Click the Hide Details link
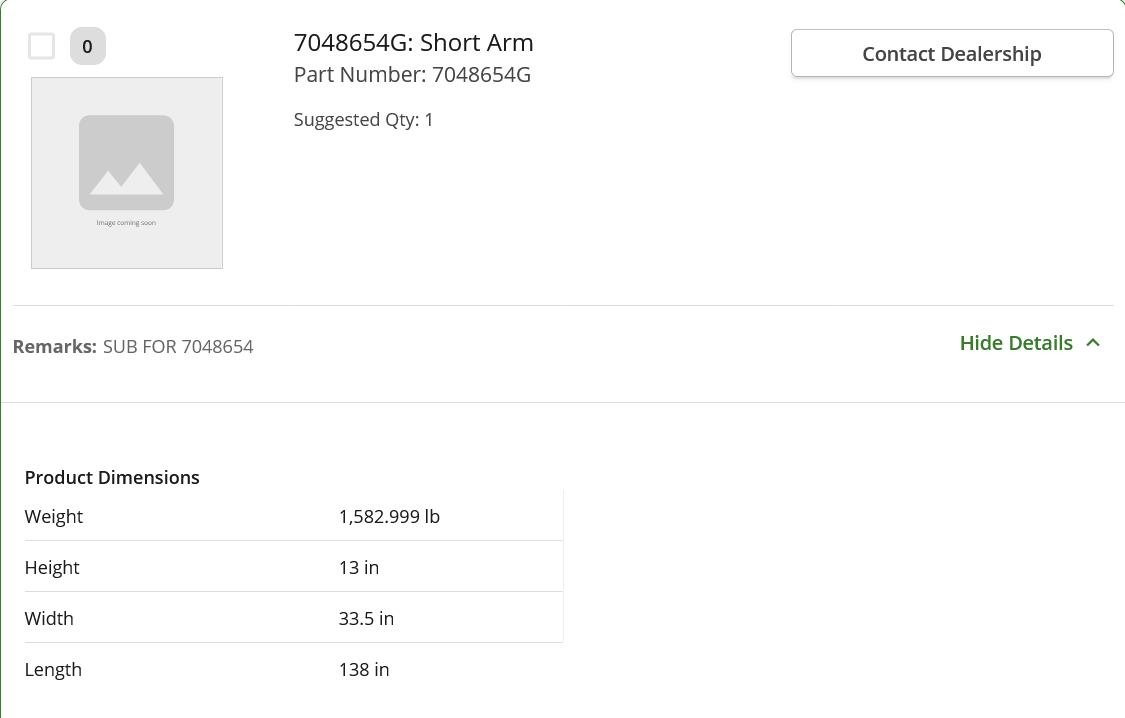Screen dimensions: 1125x718 (x=1015, y=343)
